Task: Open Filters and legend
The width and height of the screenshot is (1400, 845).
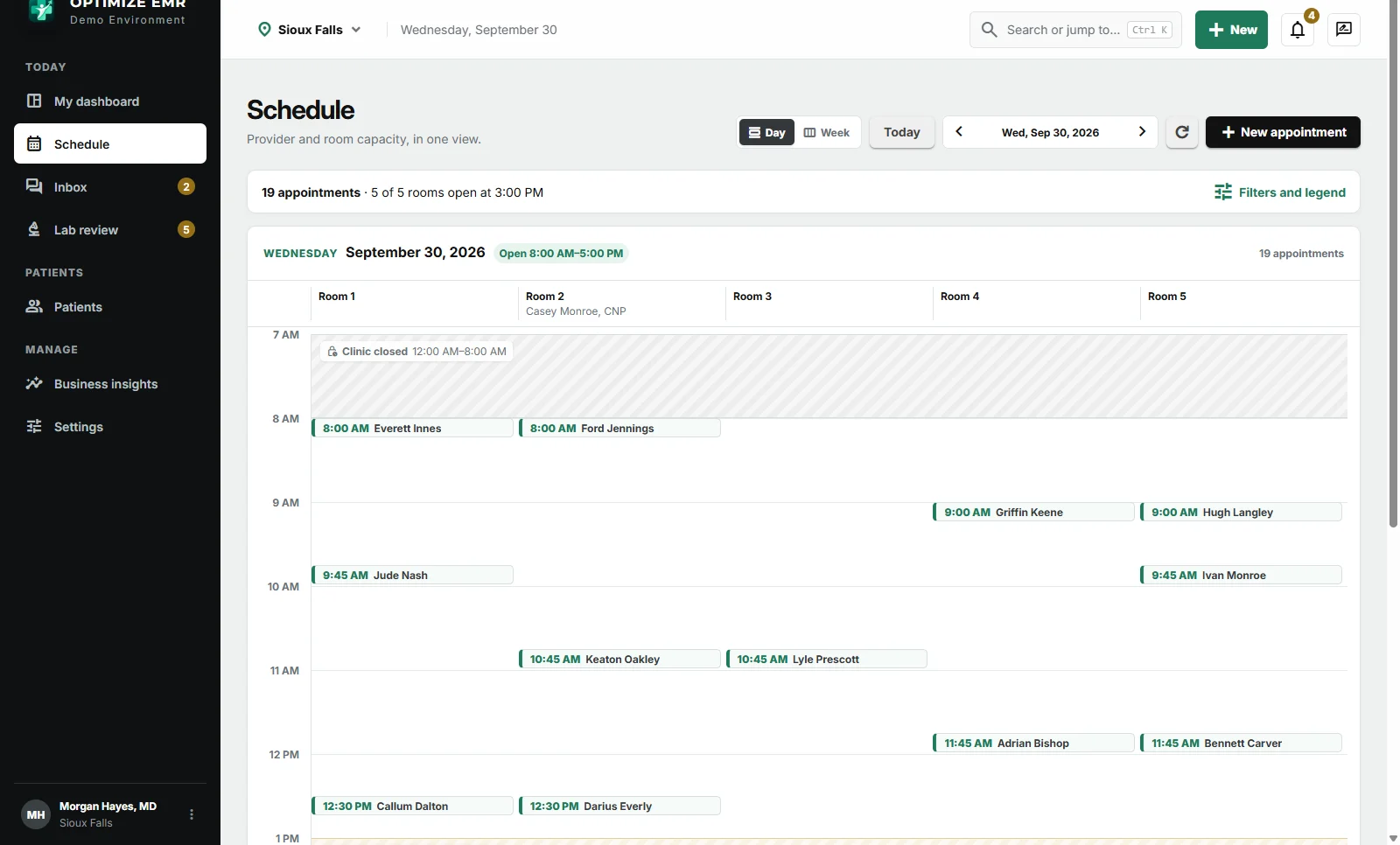Action: 1280,192
